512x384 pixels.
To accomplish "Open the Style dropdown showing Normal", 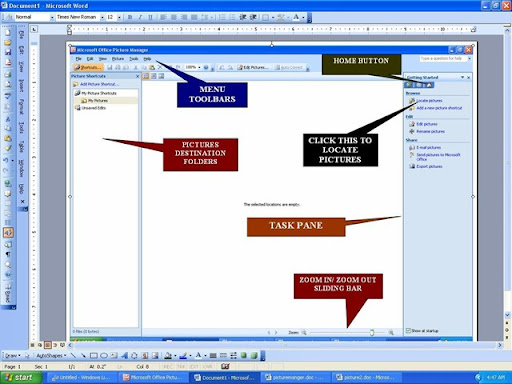I will pyautogui.click(x=52, y=17).
